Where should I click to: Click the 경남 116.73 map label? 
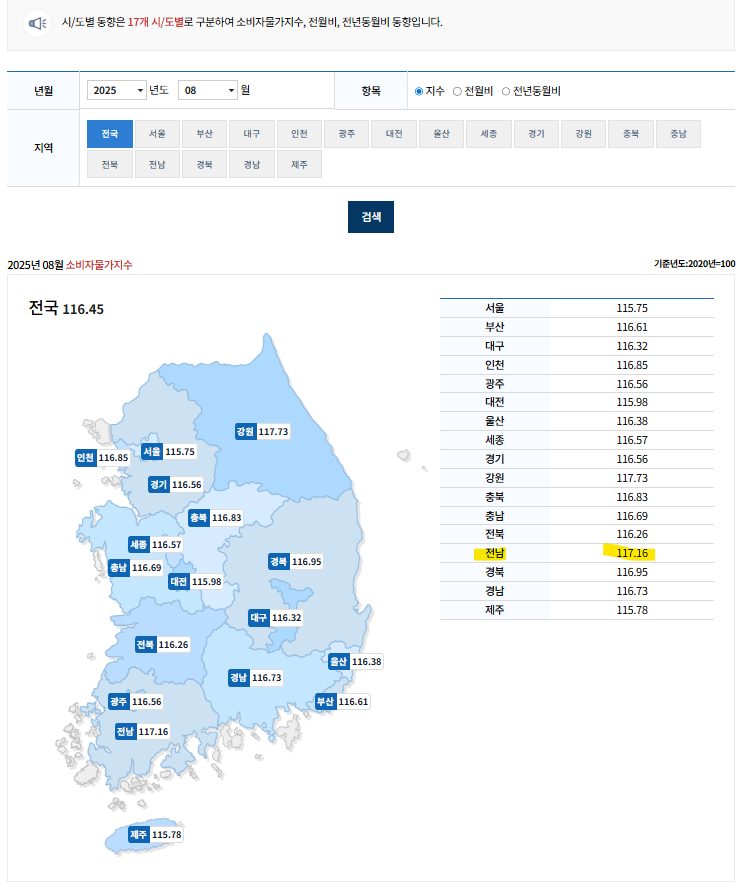coord(256,677)
